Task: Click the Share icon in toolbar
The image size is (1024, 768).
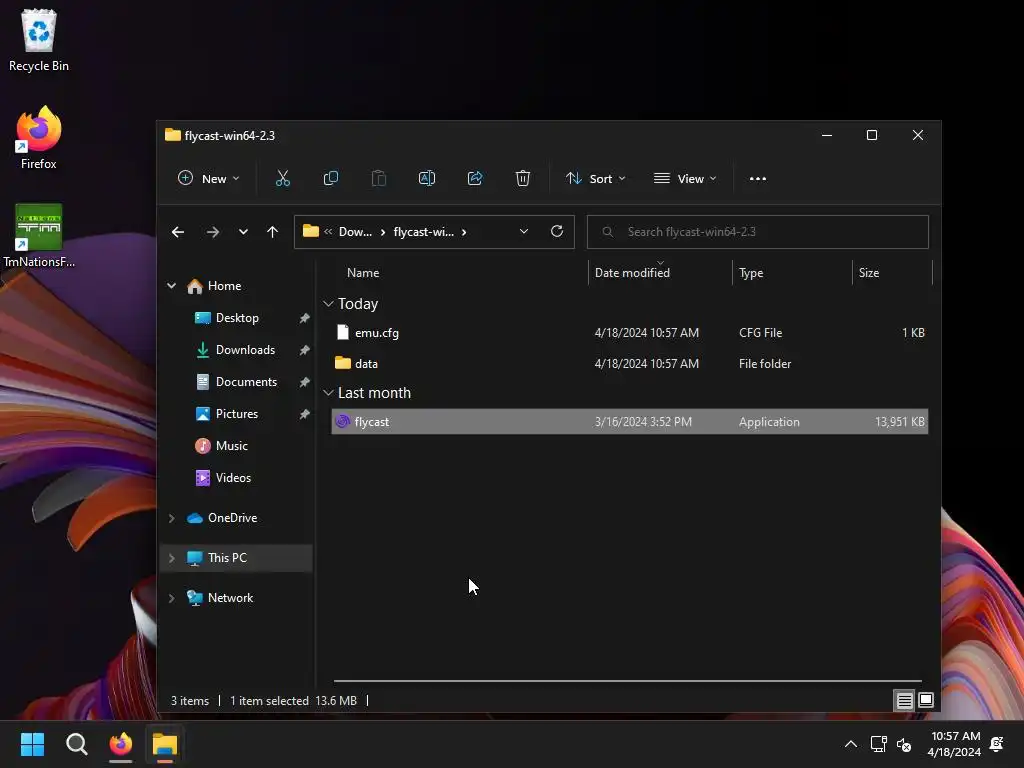Action: [475, 178]
